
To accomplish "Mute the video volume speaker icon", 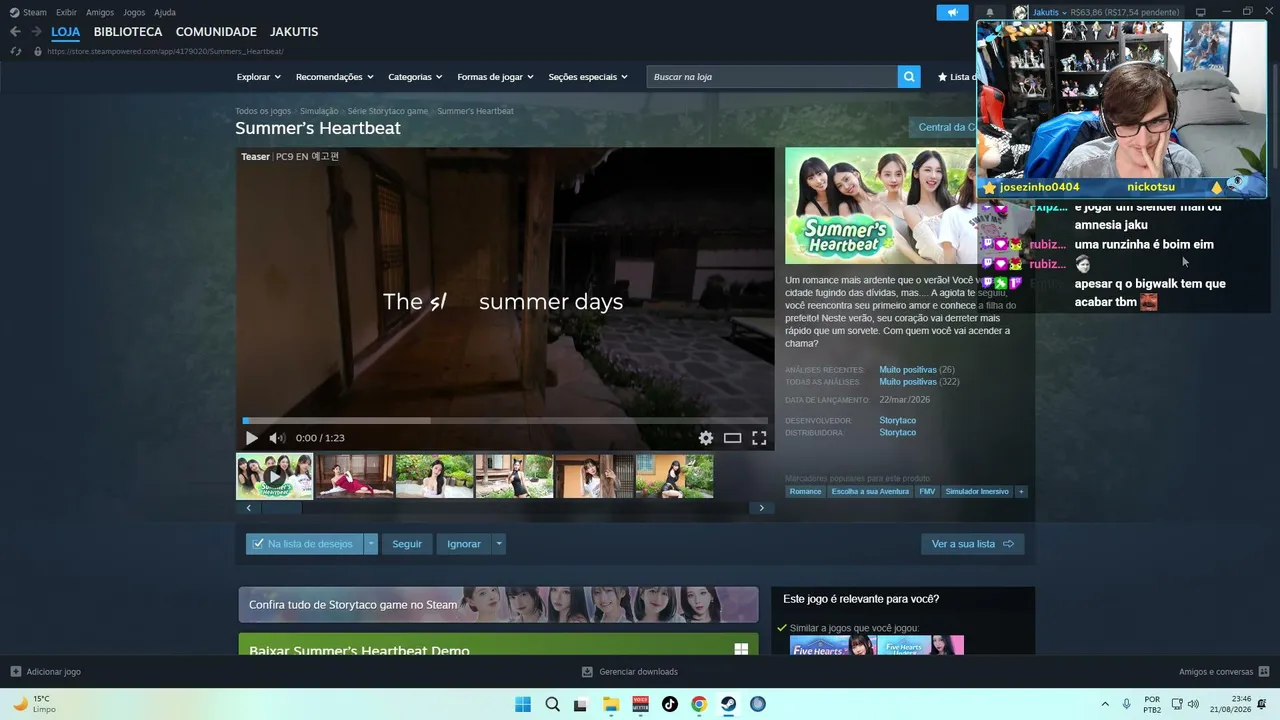I will pos(277,438).
